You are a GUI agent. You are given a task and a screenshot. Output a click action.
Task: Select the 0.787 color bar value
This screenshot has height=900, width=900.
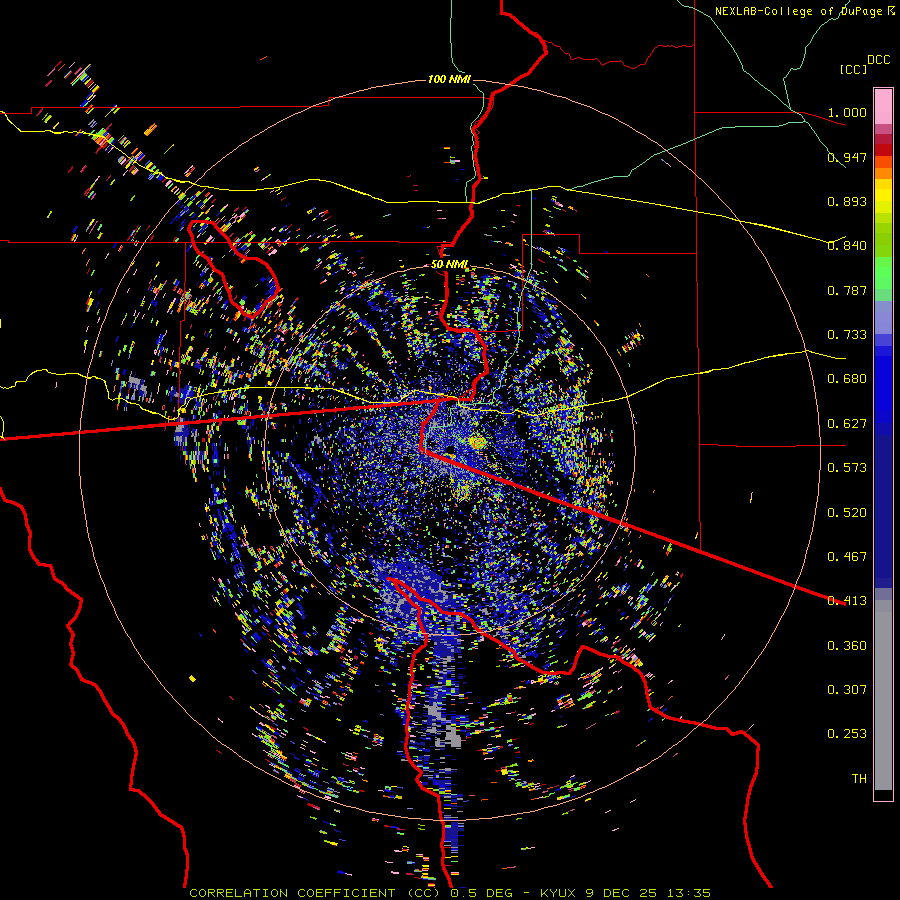(847, 290)
